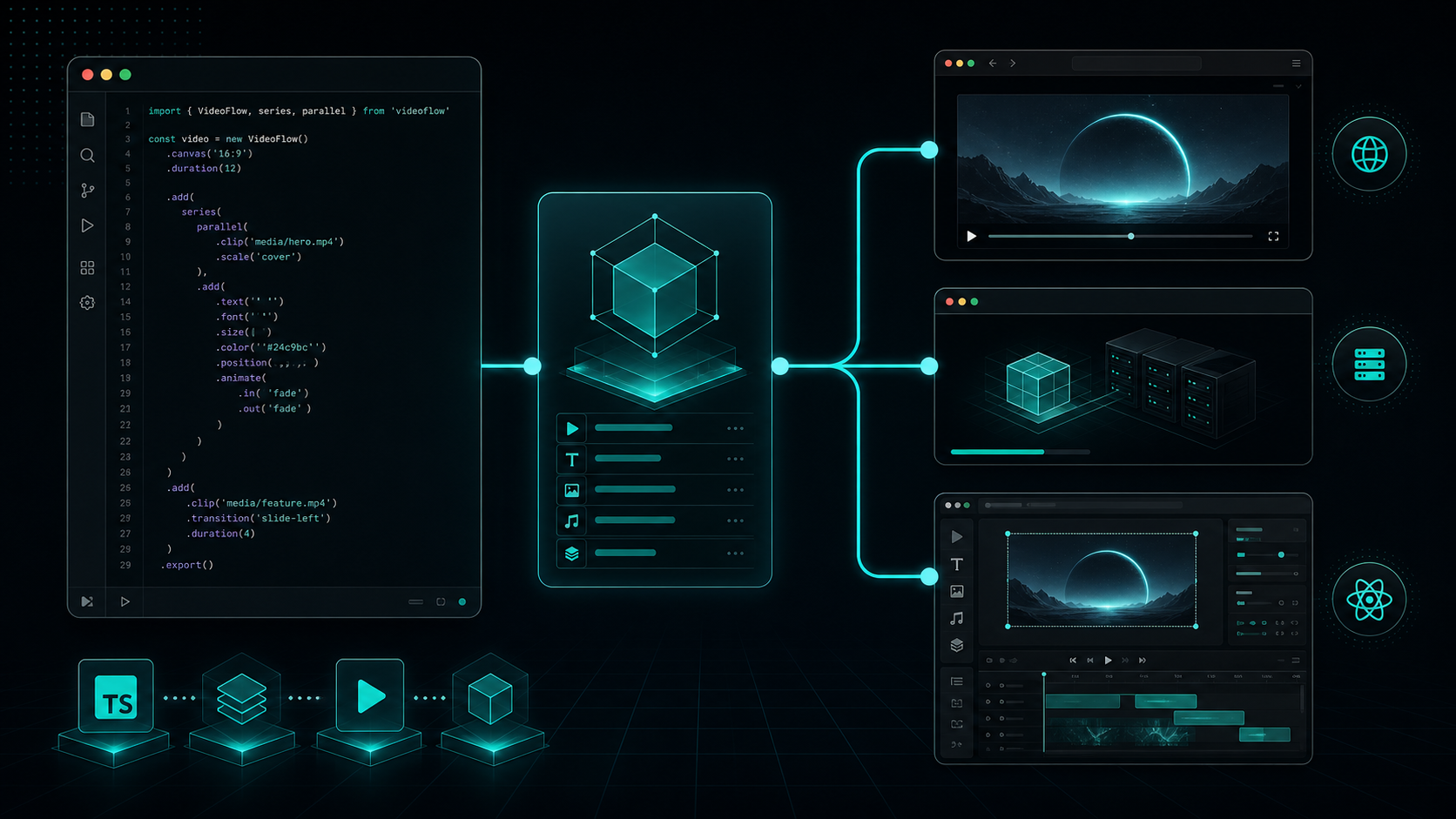Open the three-dot menu on the music row
This screenshot has height=819, width=1456.
coord(736,520)
